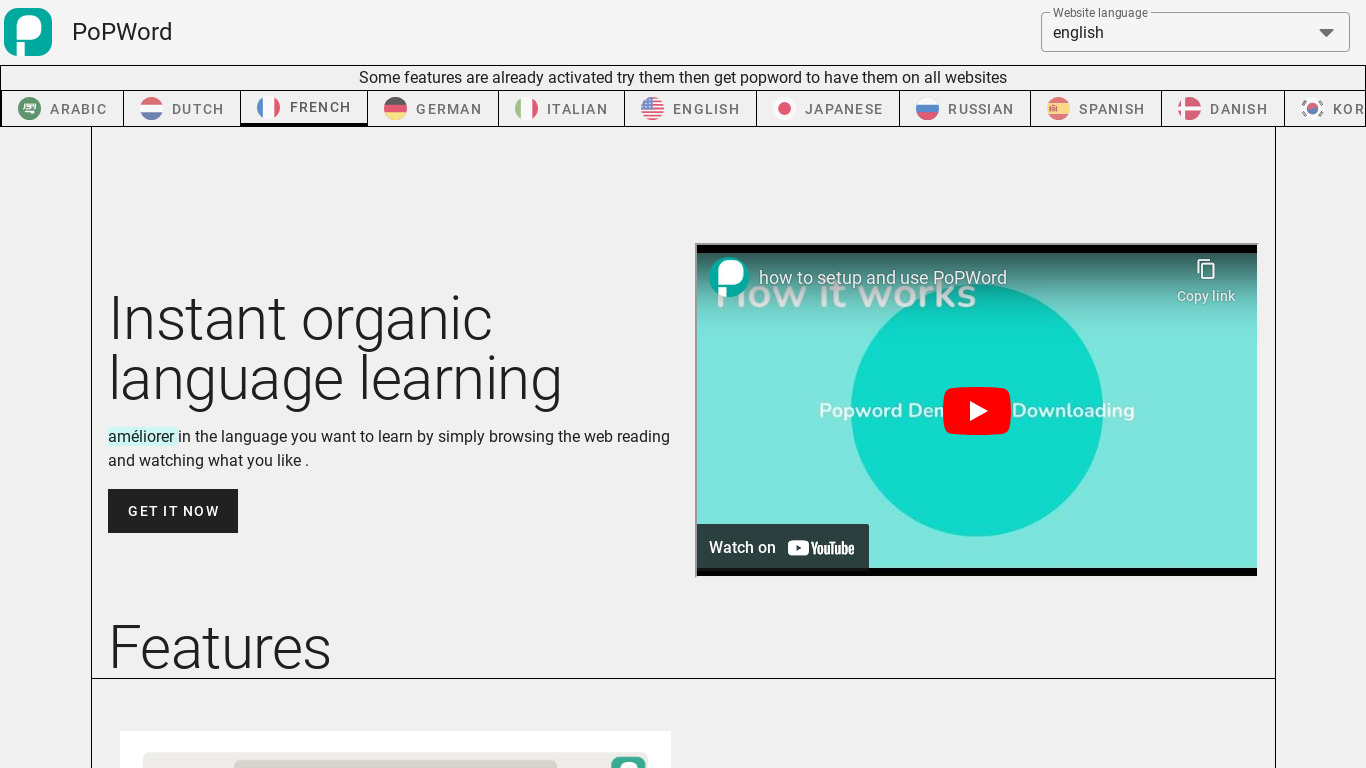Select the French language tab
The width and height of the screenshot is (1366, 768).
pos(304,108)
